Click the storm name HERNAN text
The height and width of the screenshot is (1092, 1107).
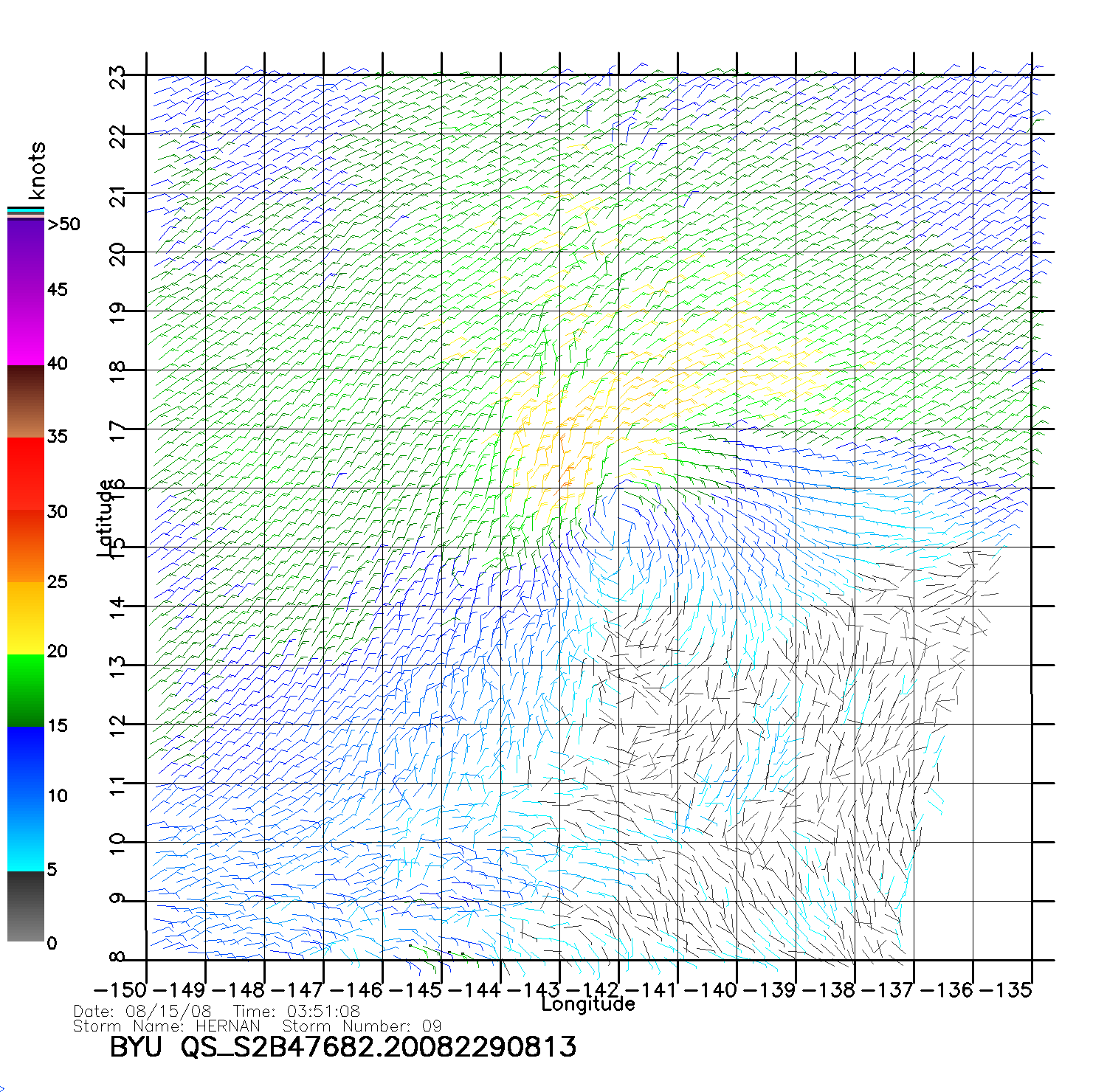point(227,1026)
